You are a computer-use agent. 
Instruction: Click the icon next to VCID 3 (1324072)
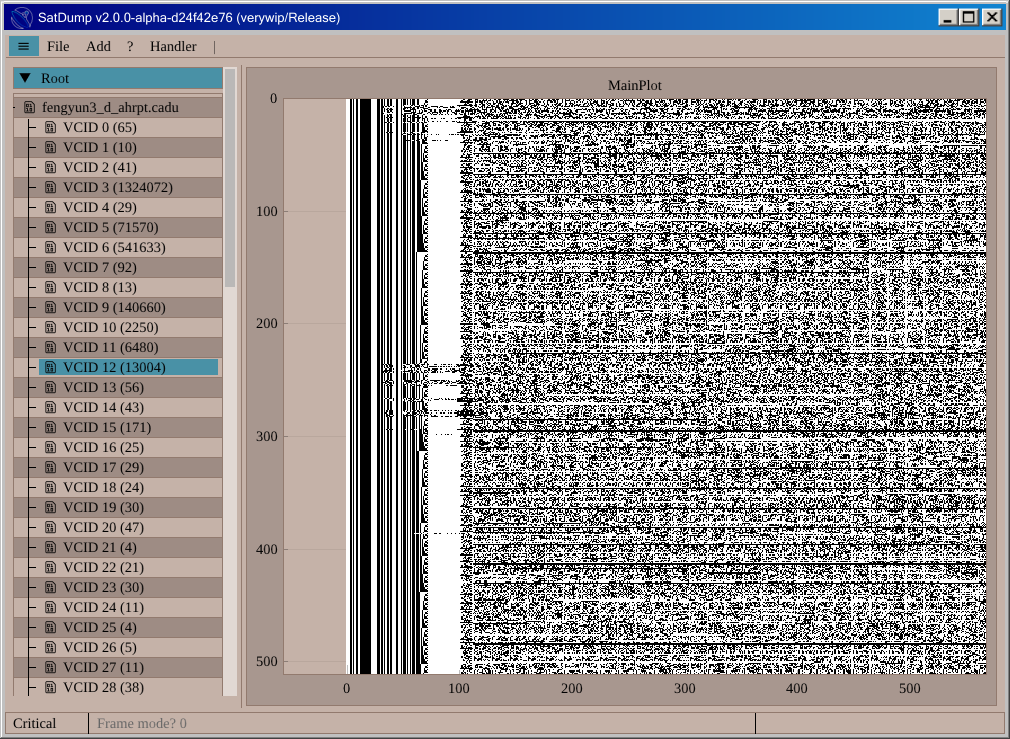[x=50, y=187]
